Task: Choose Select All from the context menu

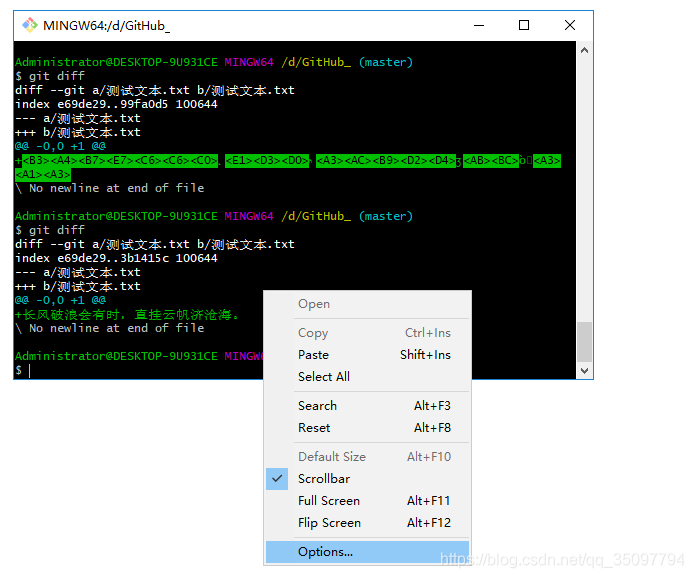Action: point(367,377)
